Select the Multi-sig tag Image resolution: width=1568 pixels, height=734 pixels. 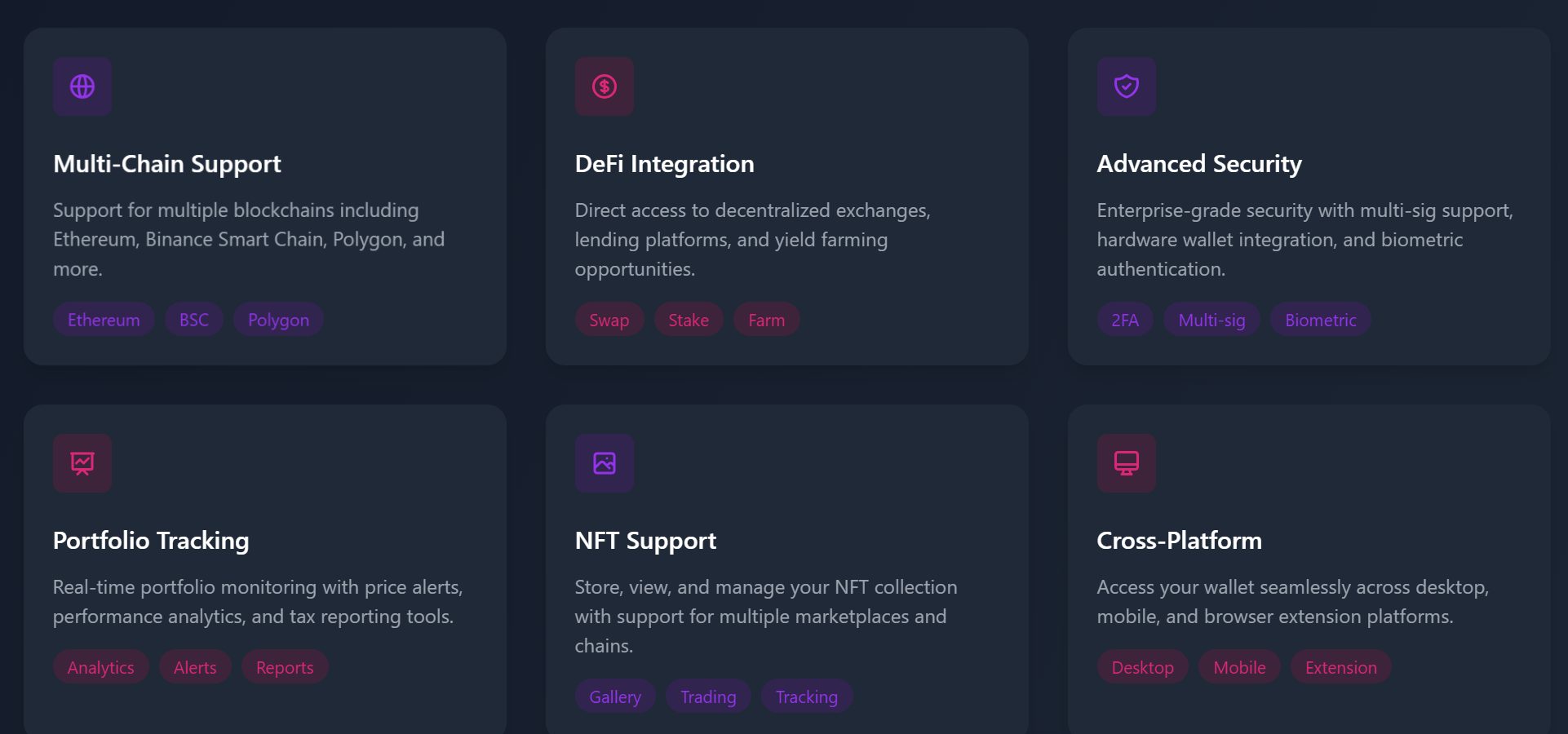coord(1211,321)
